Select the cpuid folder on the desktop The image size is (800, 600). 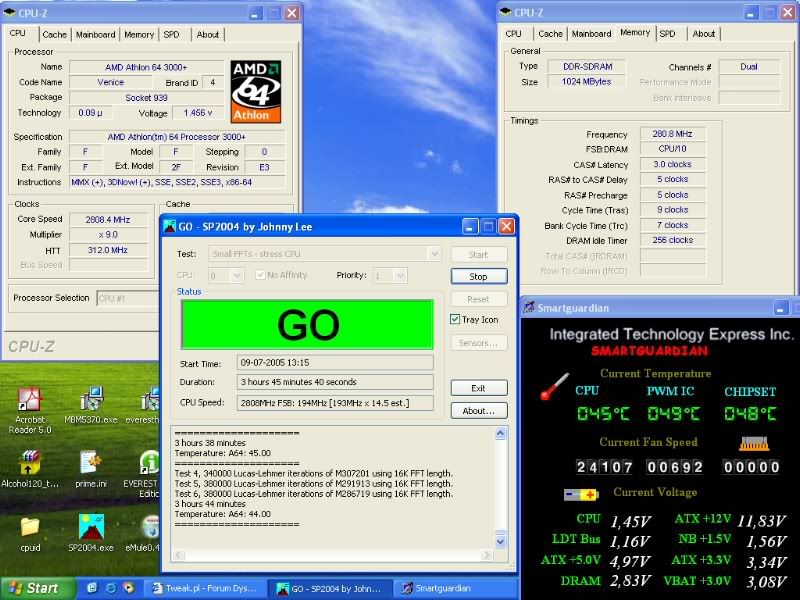30,527
